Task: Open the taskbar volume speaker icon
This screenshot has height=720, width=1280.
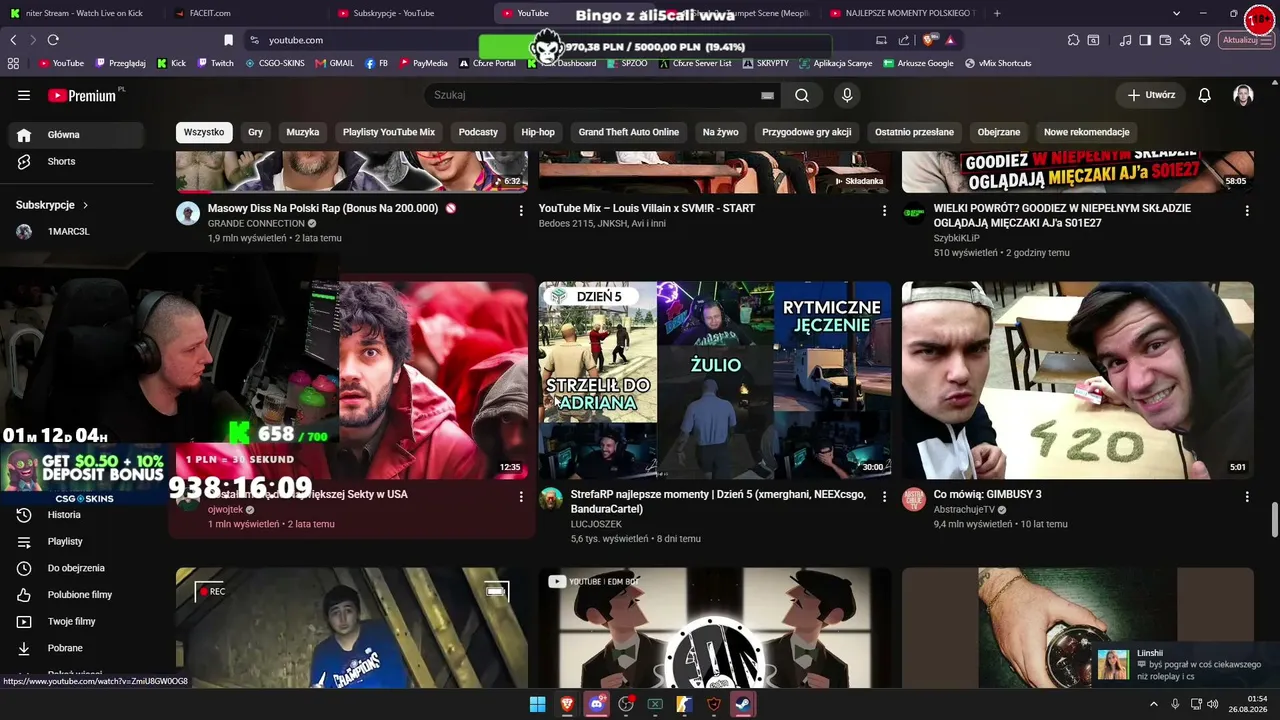Action: click(x=1213, y=704)
